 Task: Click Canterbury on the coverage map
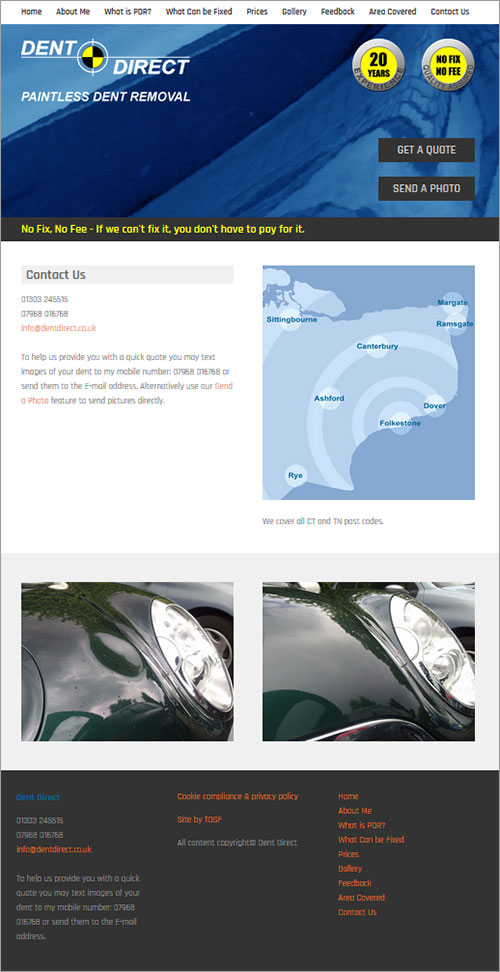[x=377, y=347]
